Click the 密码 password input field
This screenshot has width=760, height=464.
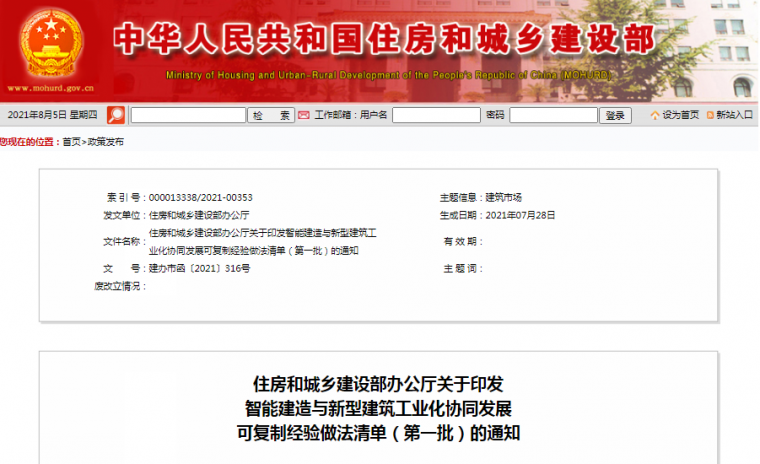pos(552,115)
